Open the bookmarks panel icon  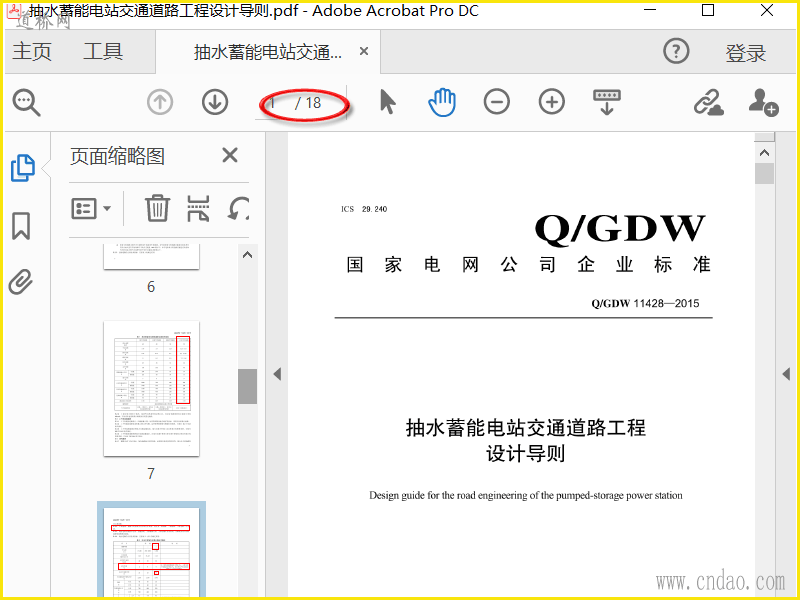tap(21, 226)
